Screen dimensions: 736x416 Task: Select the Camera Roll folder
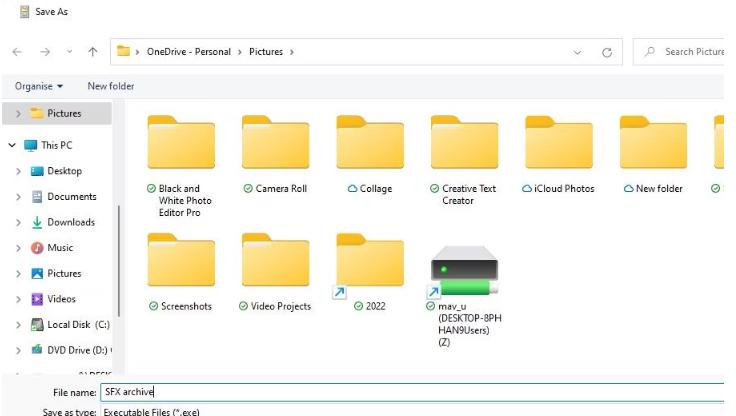(276, 155)
